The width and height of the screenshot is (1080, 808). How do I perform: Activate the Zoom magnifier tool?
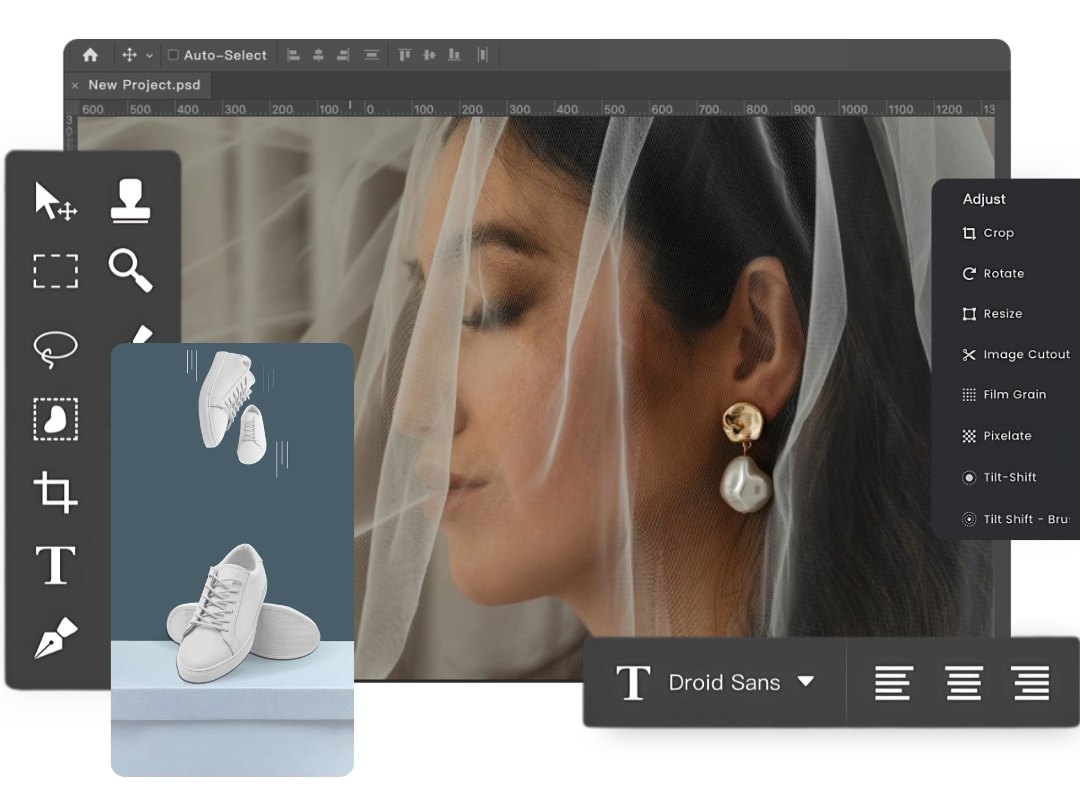130,270
